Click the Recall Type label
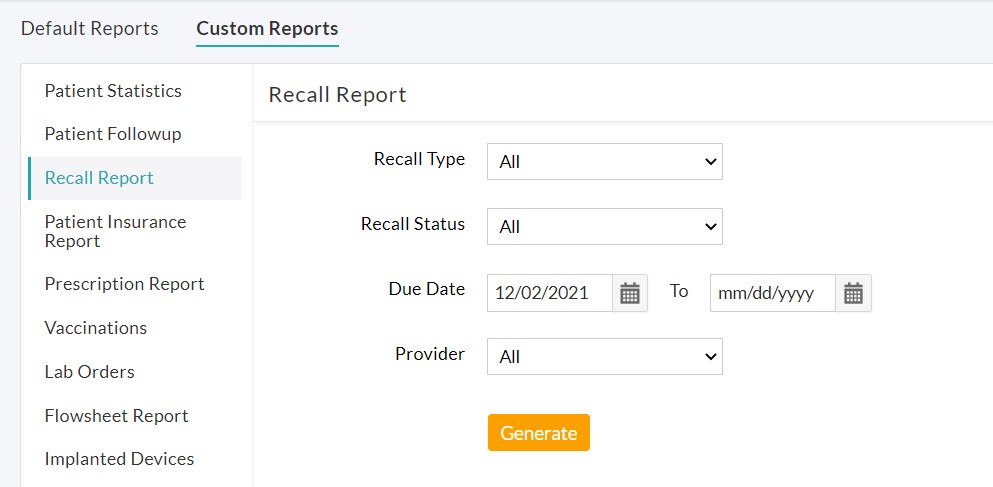This screenshot has height=487, width=993. pyautogui.click(x=419, y=159)
